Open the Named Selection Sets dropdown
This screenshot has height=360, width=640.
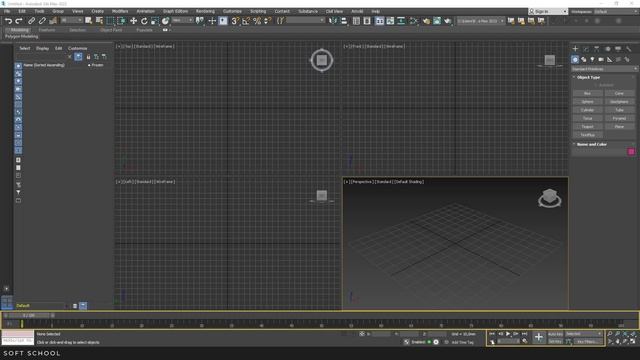tap(306, 20)
